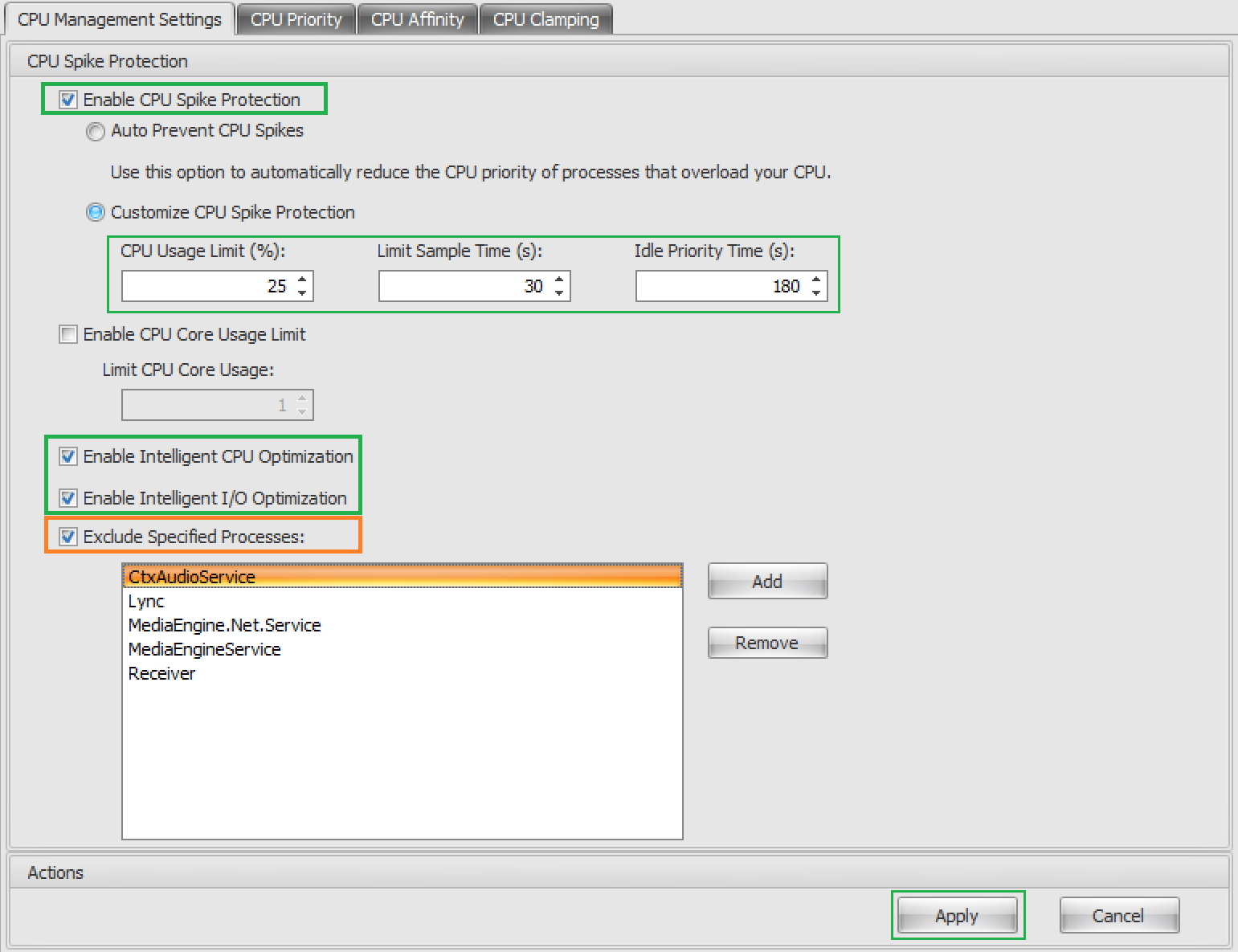Screen dimensions: 1238x952
Task: Toggle Enable Intelligent I/O Optimization
Action: pyautogui.click(x=69, y=498)
